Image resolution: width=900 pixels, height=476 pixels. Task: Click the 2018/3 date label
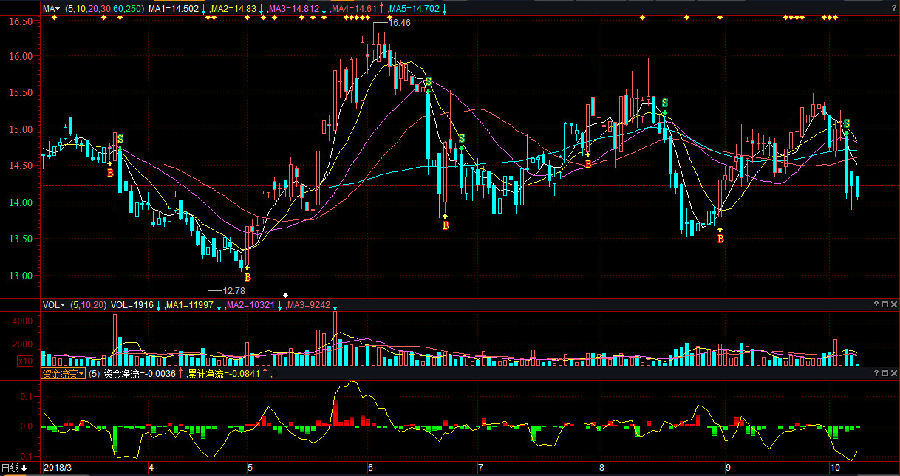tap(58, 468)
